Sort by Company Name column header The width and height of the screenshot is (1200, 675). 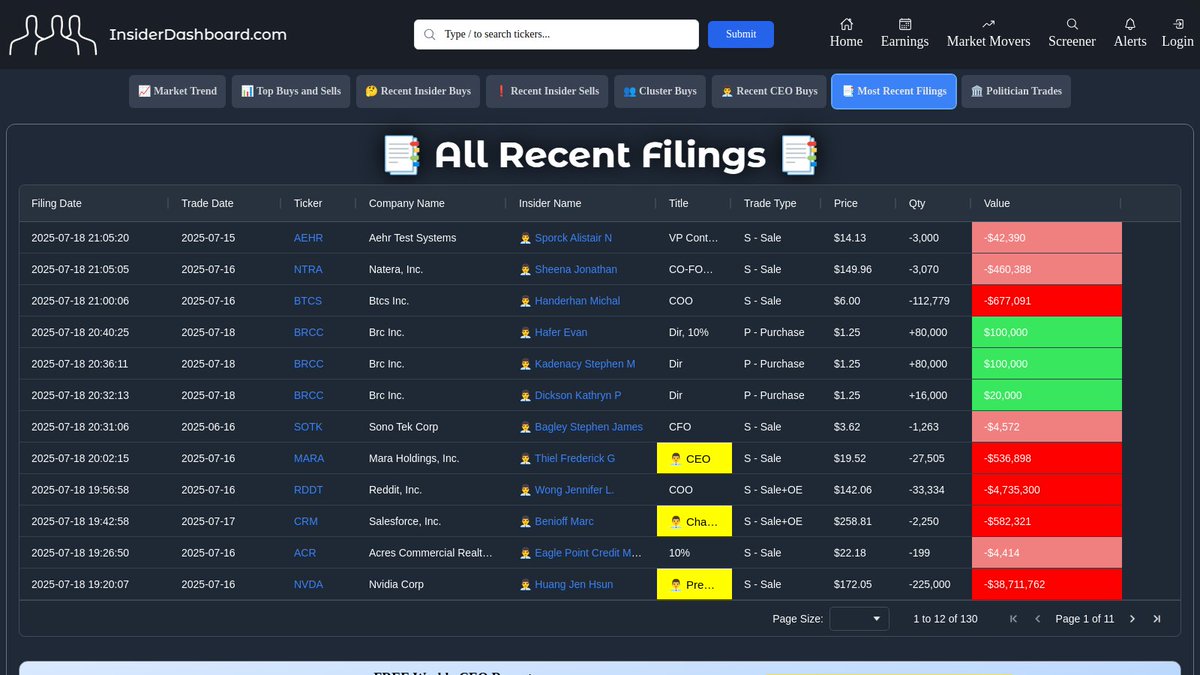pyautogui.click(x=407, y=203)
